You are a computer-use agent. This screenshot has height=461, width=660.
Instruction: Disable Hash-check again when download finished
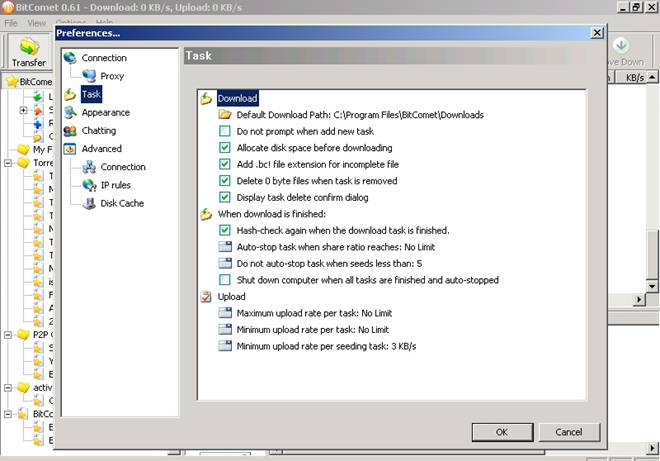(x=225, y=230)
